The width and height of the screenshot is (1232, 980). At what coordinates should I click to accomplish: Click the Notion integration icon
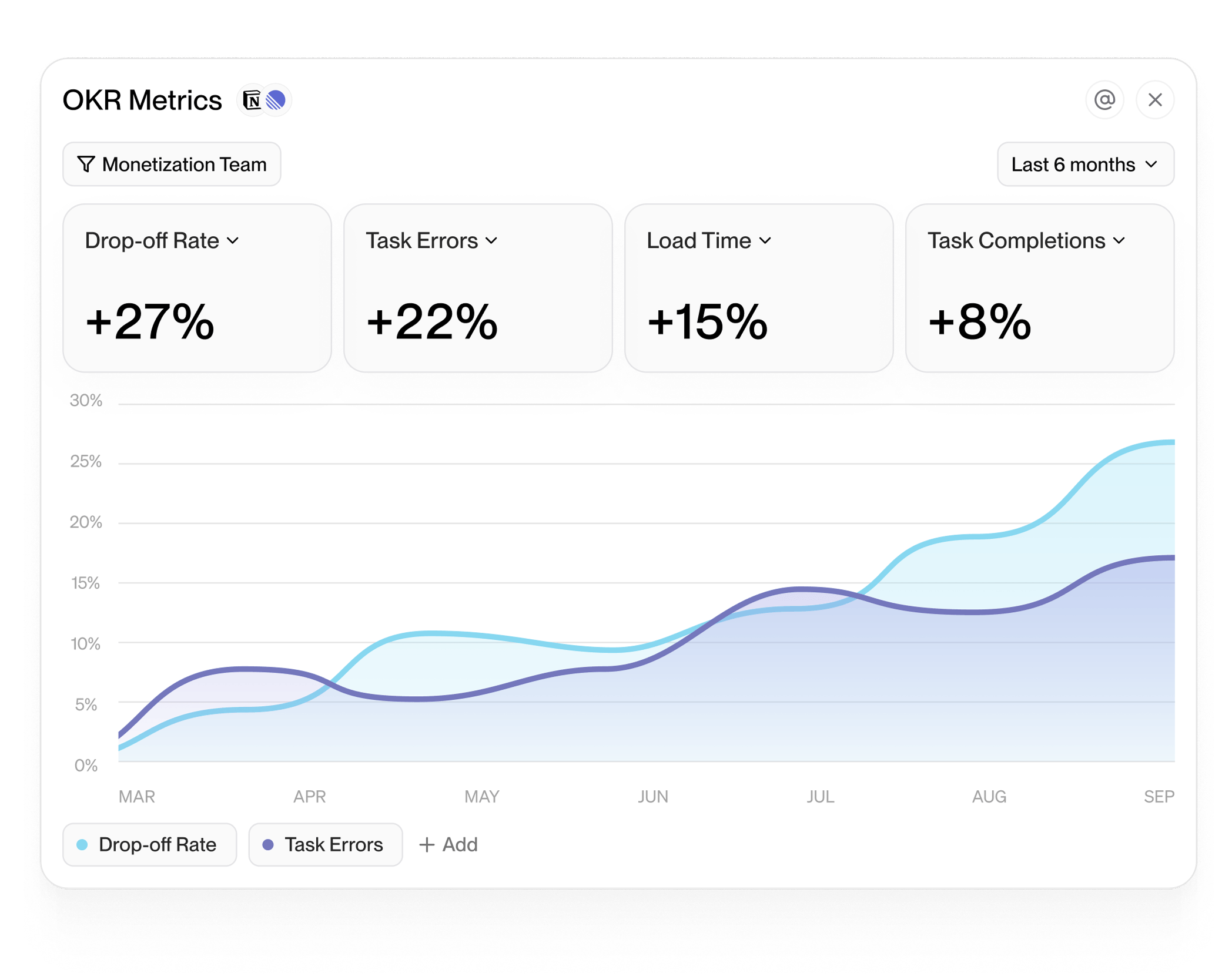[252, 100]
